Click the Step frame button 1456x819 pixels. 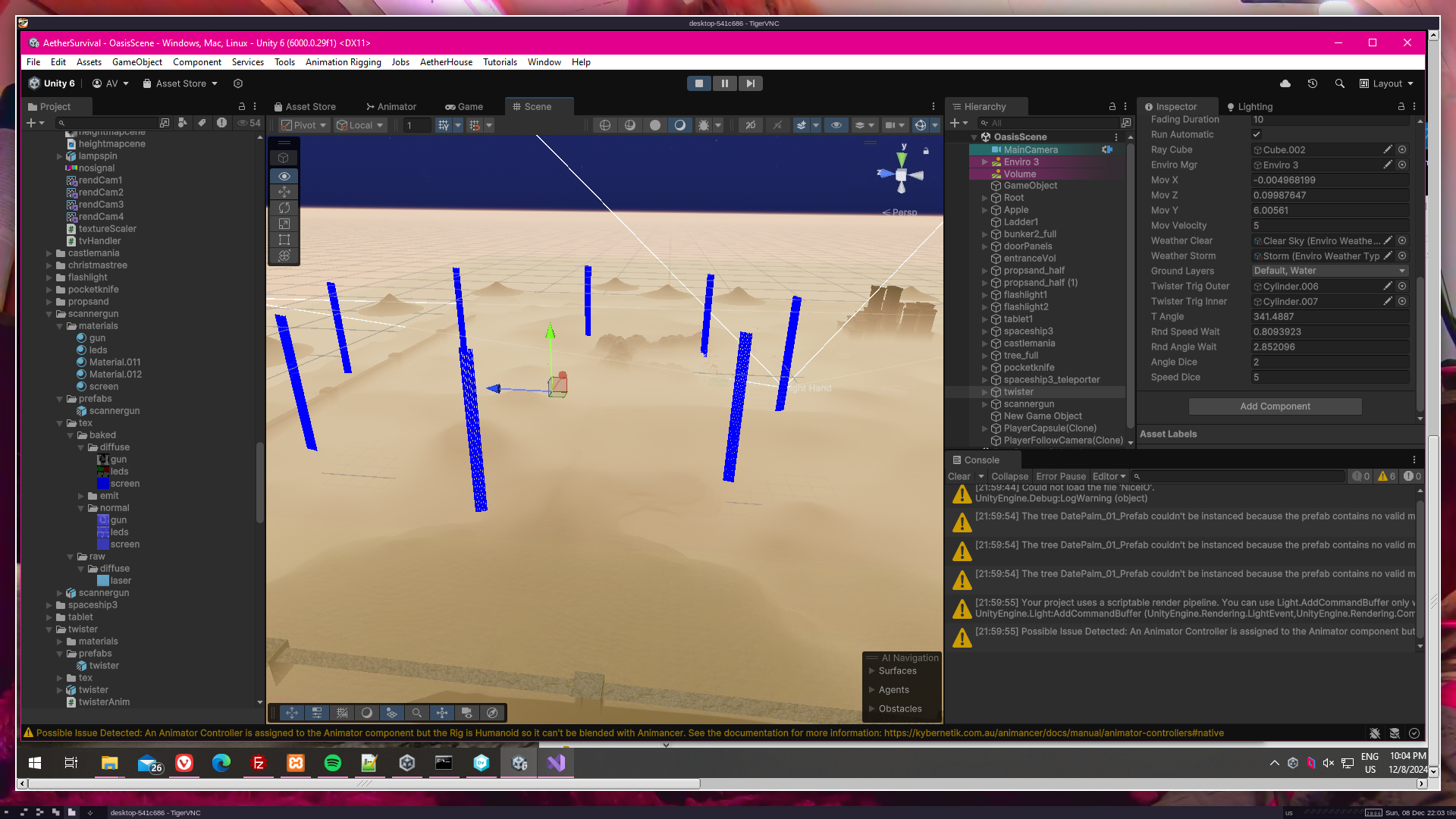click(750, 83)
